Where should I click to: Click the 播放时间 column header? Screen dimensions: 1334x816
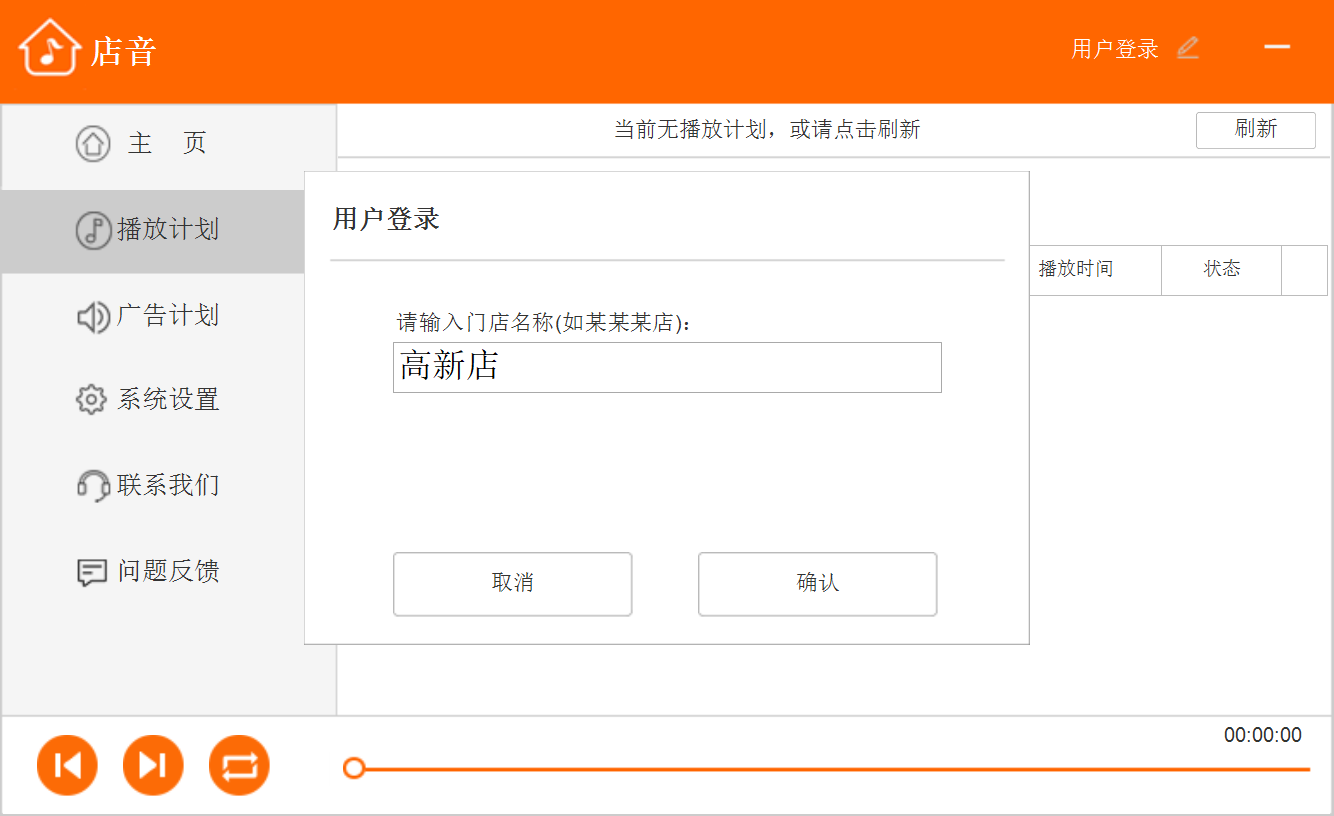pyautogui.click(x=1076, y=269)
